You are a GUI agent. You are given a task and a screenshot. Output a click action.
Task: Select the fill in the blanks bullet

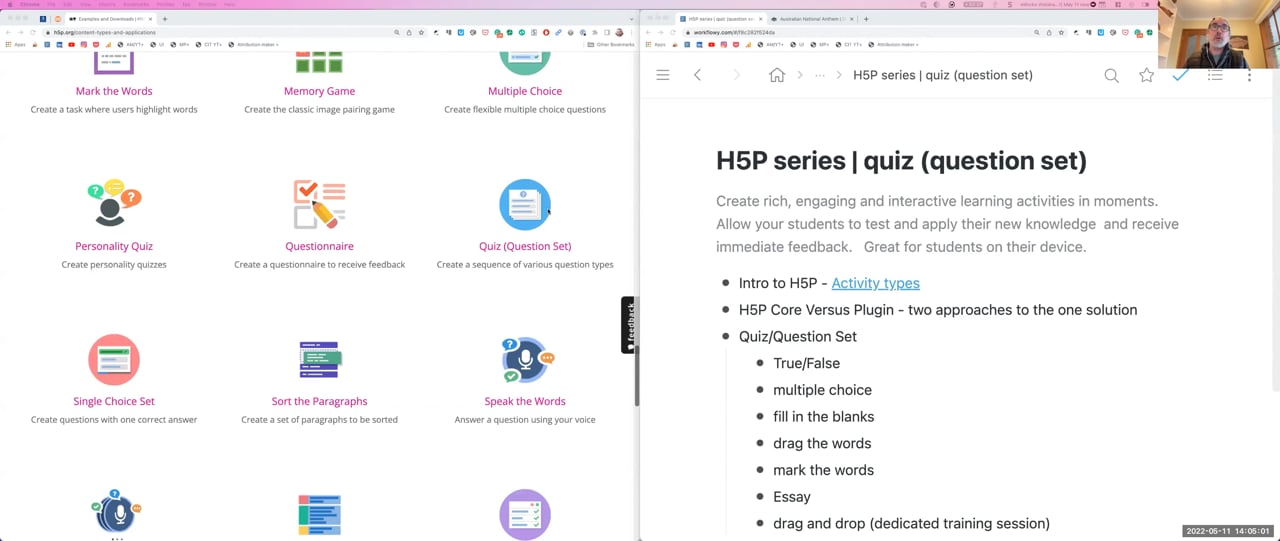(x=823, y=417)
